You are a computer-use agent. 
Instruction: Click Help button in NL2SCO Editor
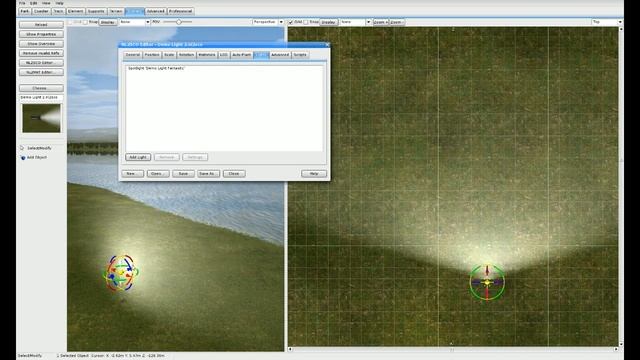point(314,173)
